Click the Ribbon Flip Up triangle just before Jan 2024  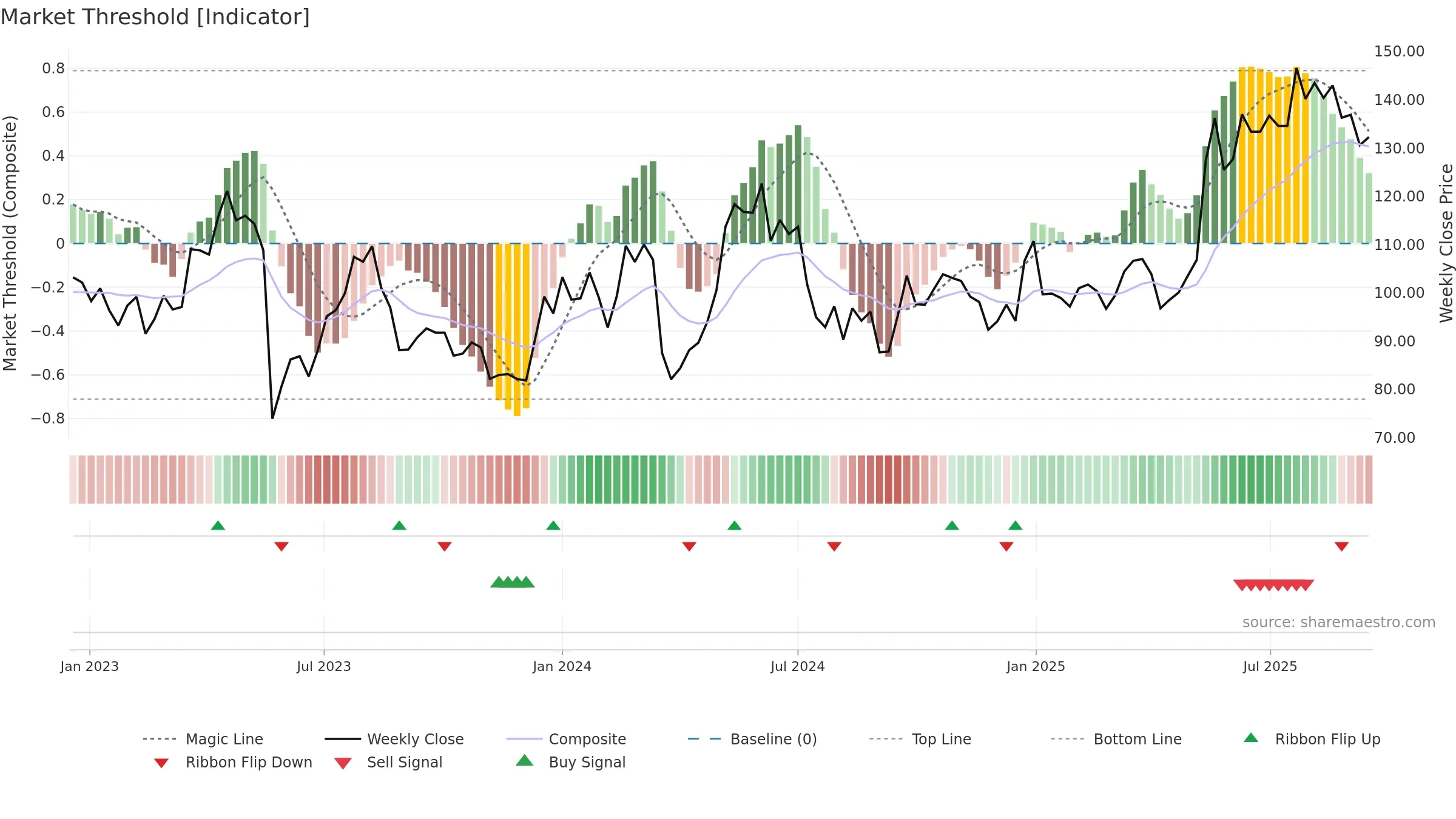coord(553,525)
